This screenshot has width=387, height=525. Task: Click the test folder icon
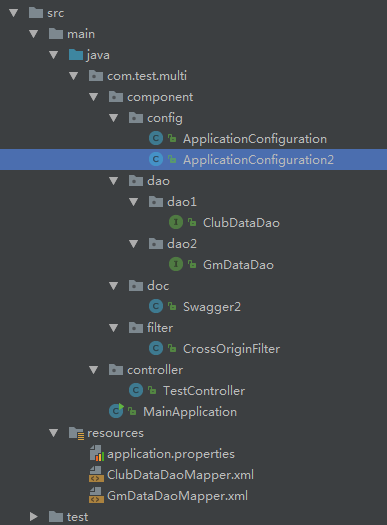[56, 517]
